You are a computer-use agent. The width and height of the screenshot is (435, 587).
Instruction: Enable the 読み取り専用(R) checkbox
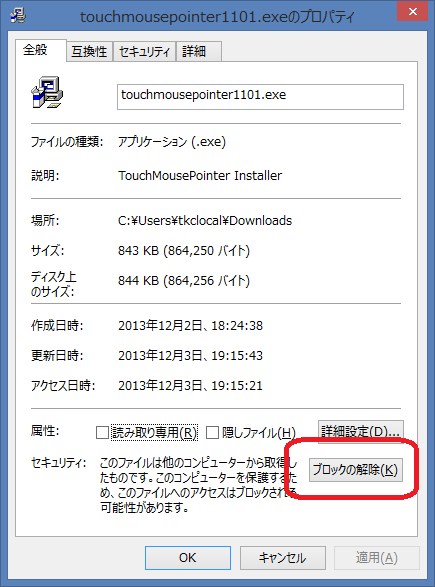point(102,432)
